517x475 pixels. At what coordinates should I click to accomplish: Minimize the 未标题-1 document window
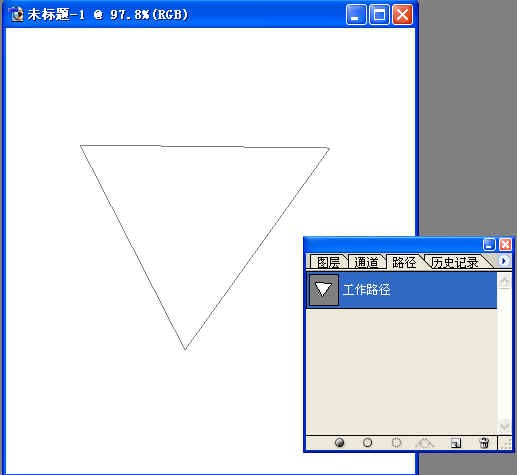coord(356,15)
